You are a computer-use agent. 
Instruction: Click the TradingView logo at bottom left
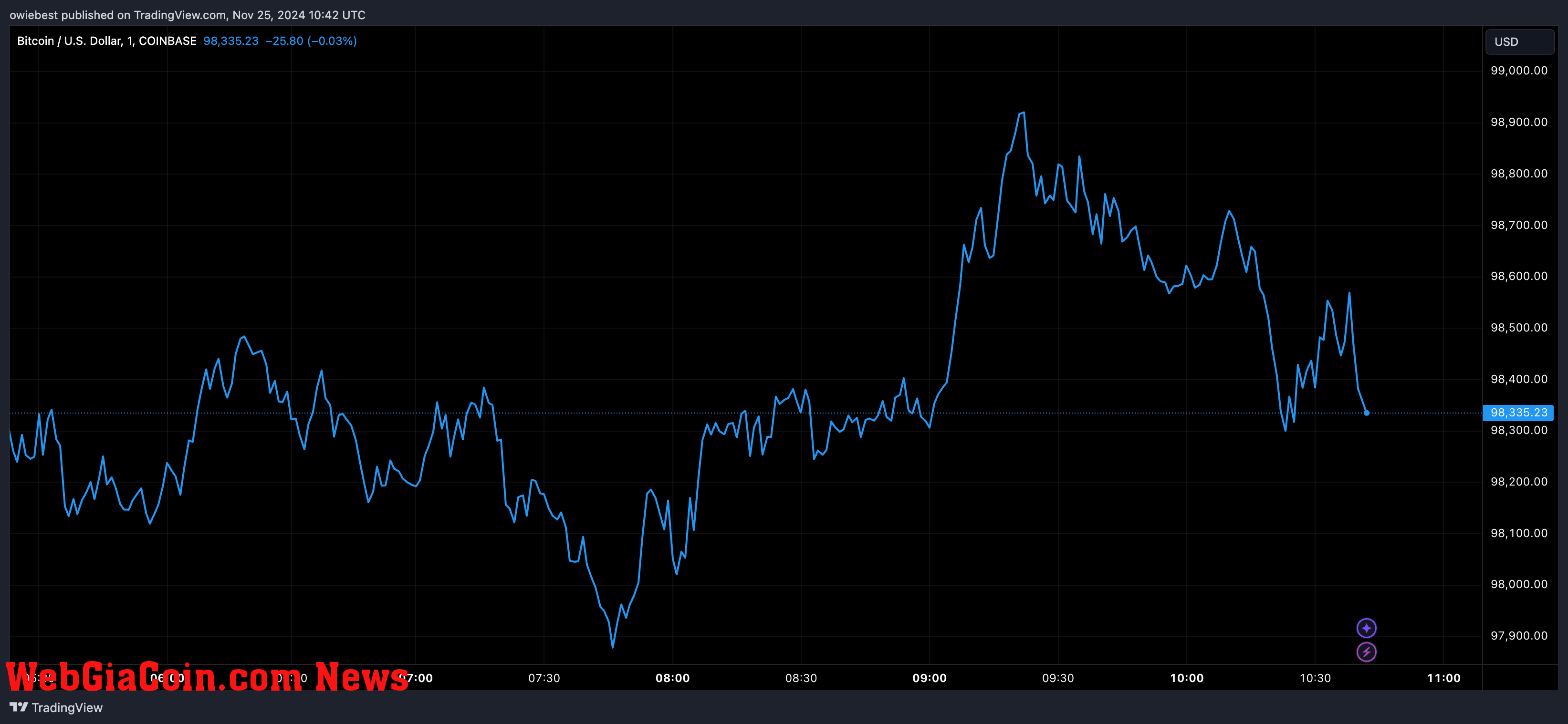tap(56, 708)
